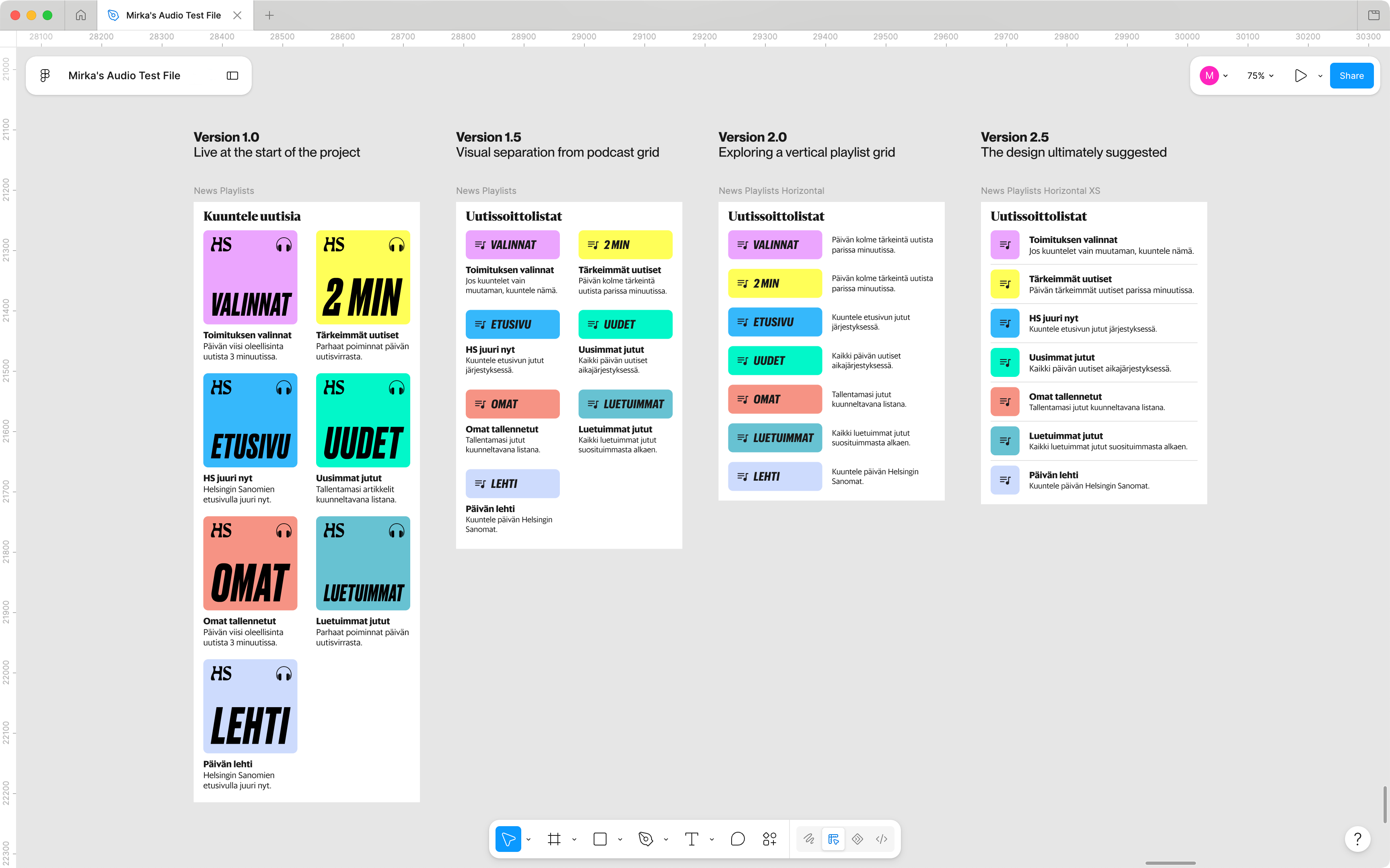The height and width of the screenshot is (868, 1390).
Task: Select the HS logo on the OMAT cover
Action: pos(222,531)
